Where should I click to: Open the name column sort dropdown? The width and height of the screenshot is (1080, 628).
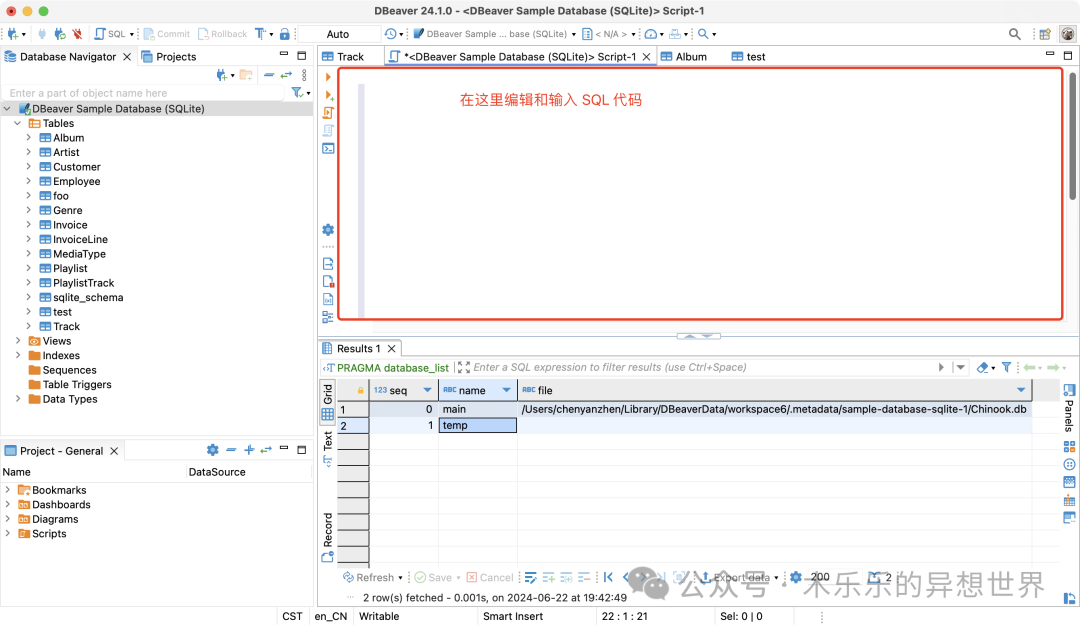pyautogui.click(x=506, y=390)
